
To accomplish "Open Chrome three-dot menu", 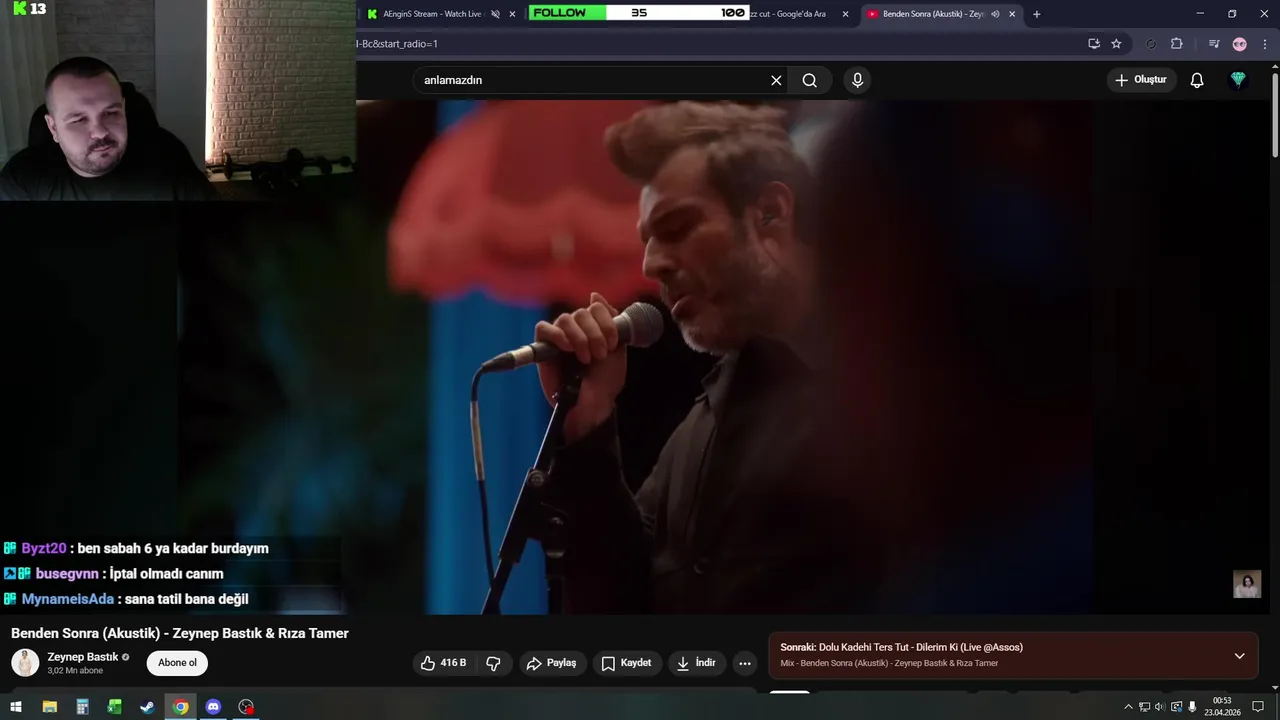I will (1265, 44).
